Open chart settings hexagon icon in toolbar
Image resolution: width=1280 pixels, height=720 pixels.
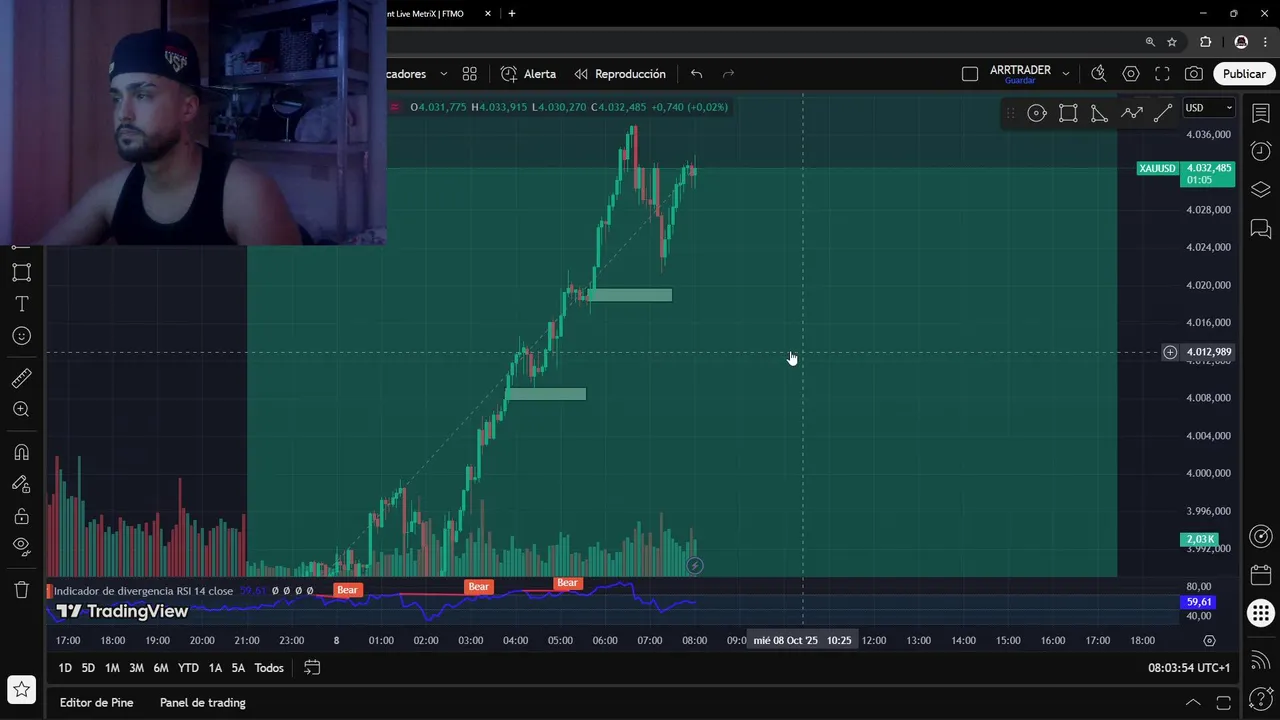click(1131, 74)
